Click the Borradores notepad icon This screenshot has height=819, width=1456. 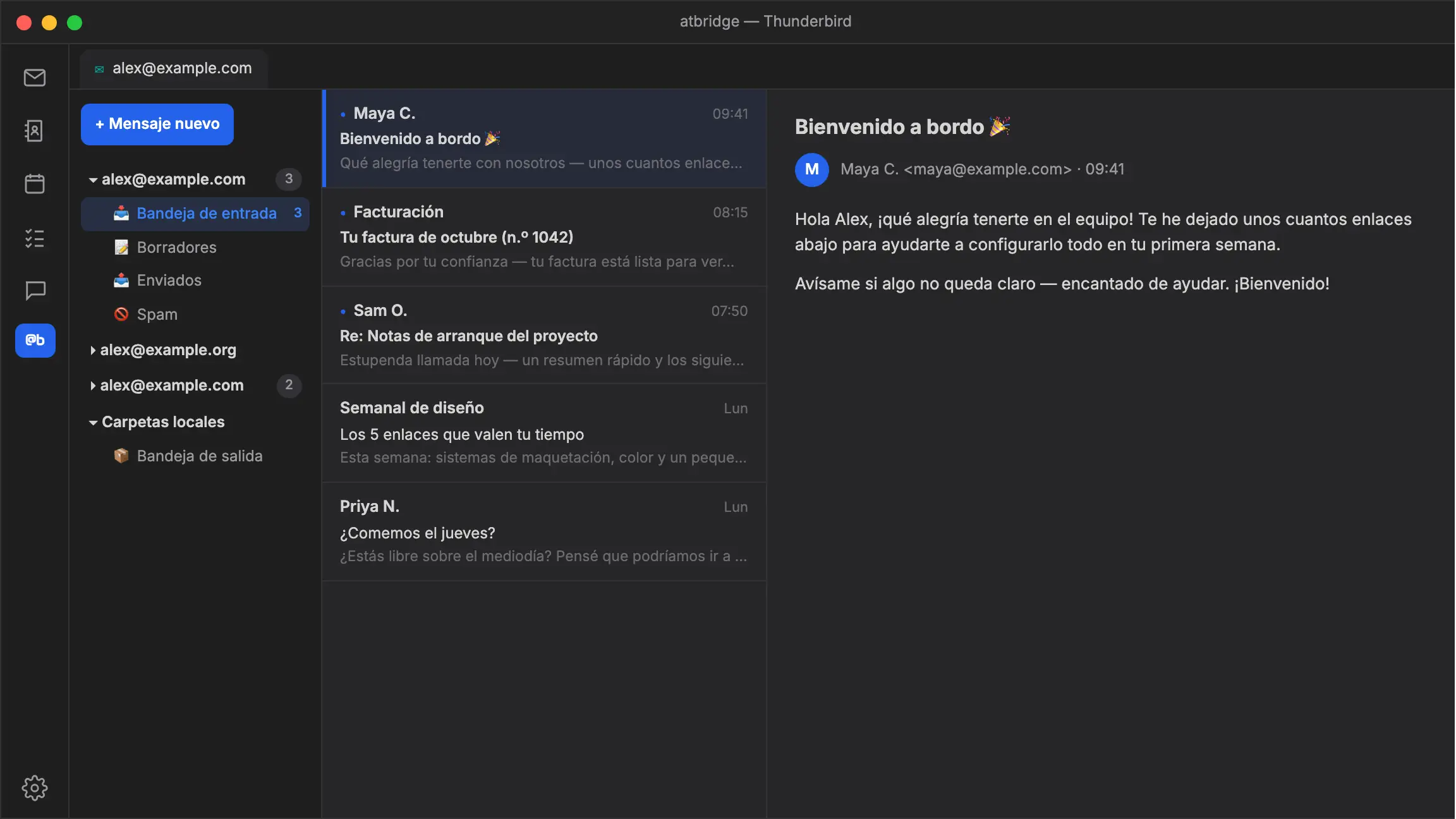[121, 247]
